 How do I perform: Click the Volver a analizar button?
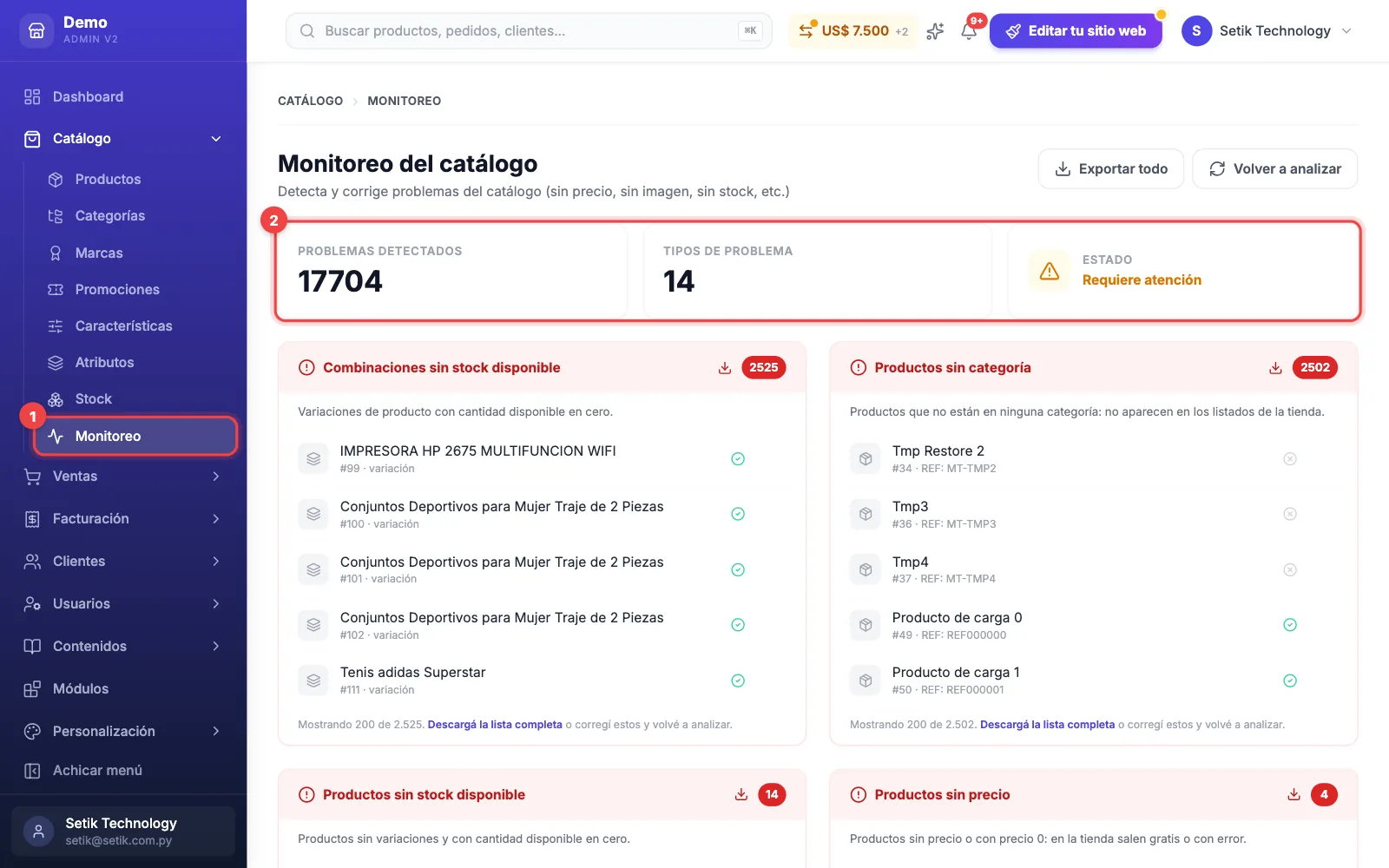(x=1275, y=169)
